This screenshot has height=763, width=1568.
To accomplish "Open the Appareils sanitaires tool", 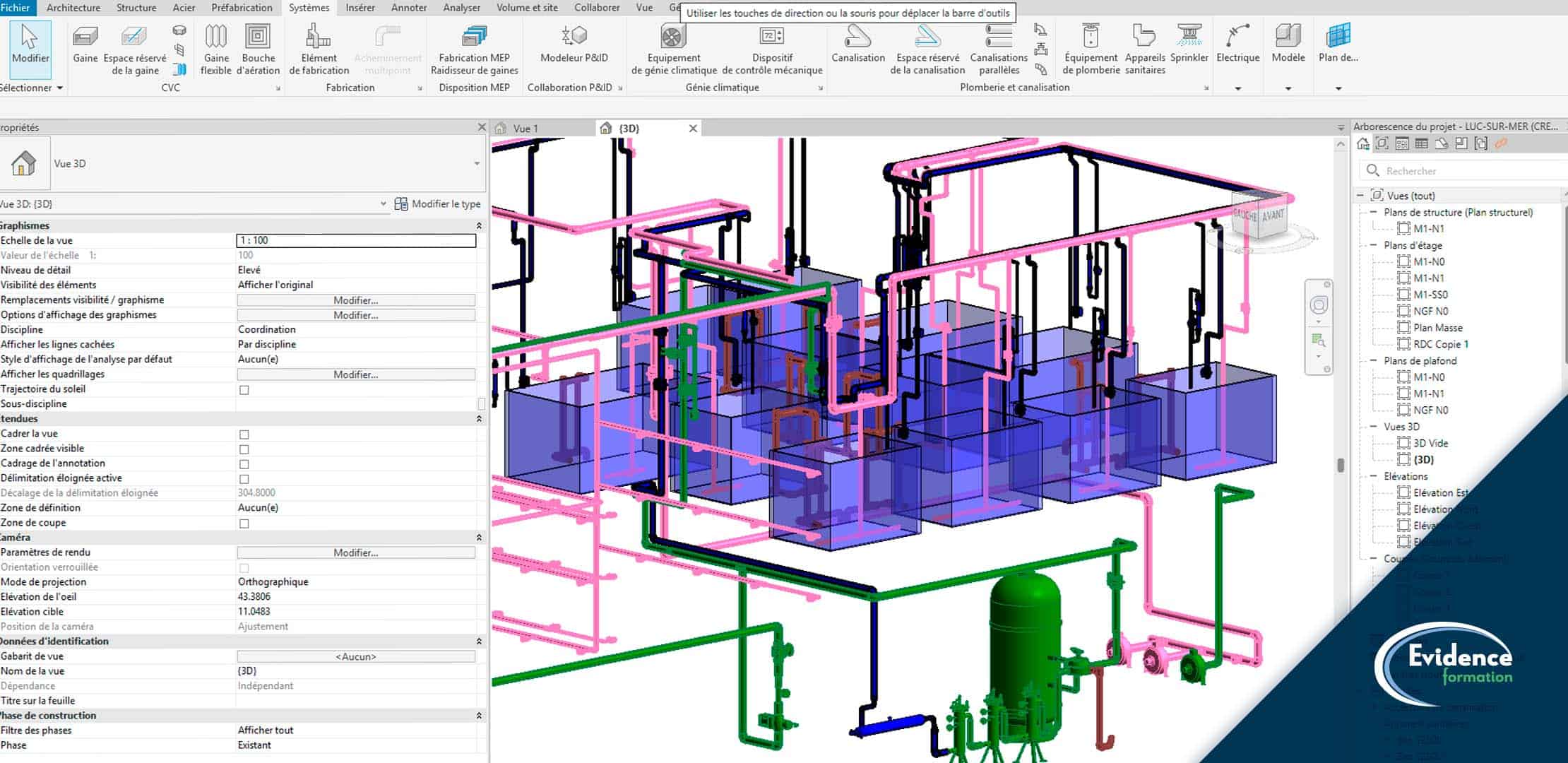I will tap(1144, 48).
